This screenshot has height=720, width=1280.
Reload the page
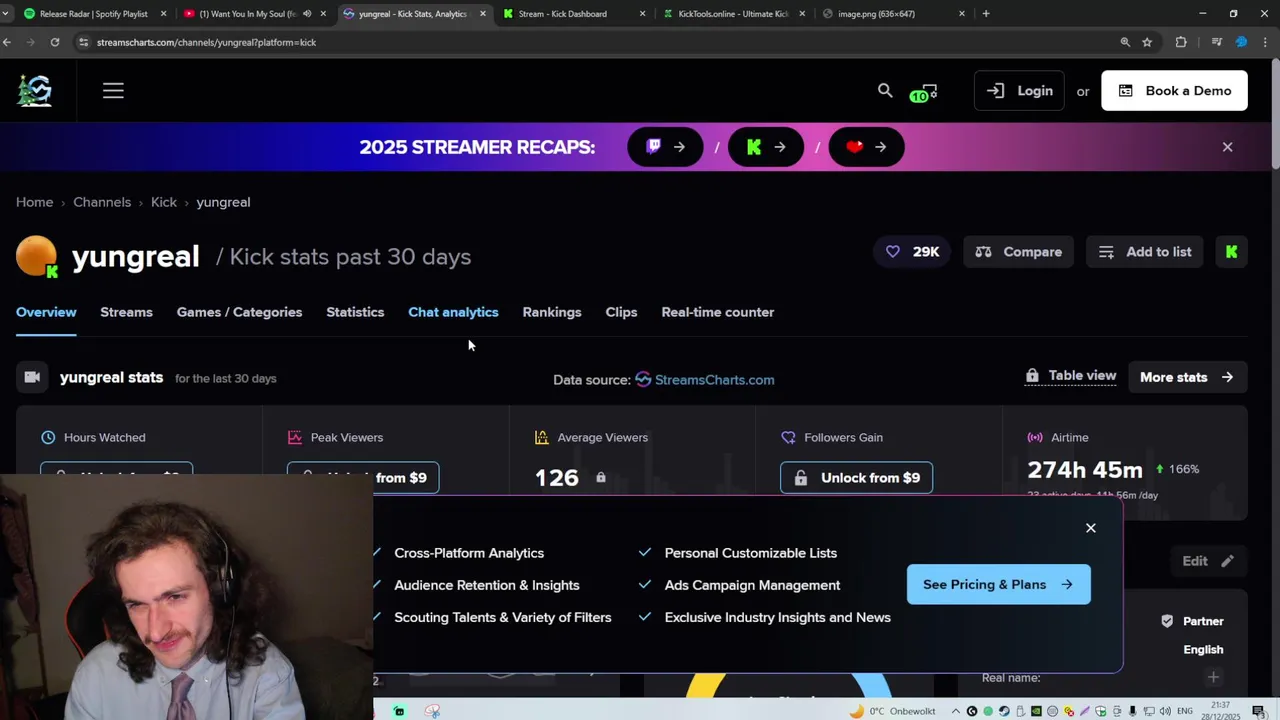[x=55, y=42]
